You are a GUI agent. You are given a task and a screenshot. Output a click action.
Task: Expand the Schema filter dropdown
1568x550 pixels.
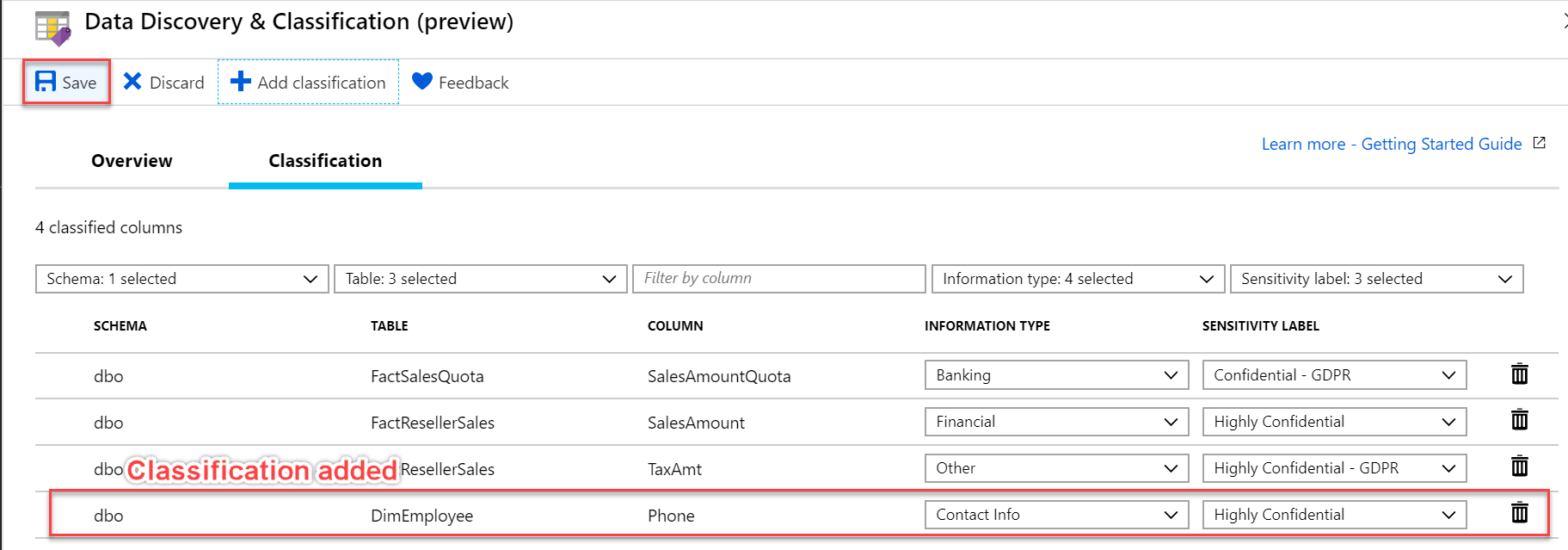[181, 279]
